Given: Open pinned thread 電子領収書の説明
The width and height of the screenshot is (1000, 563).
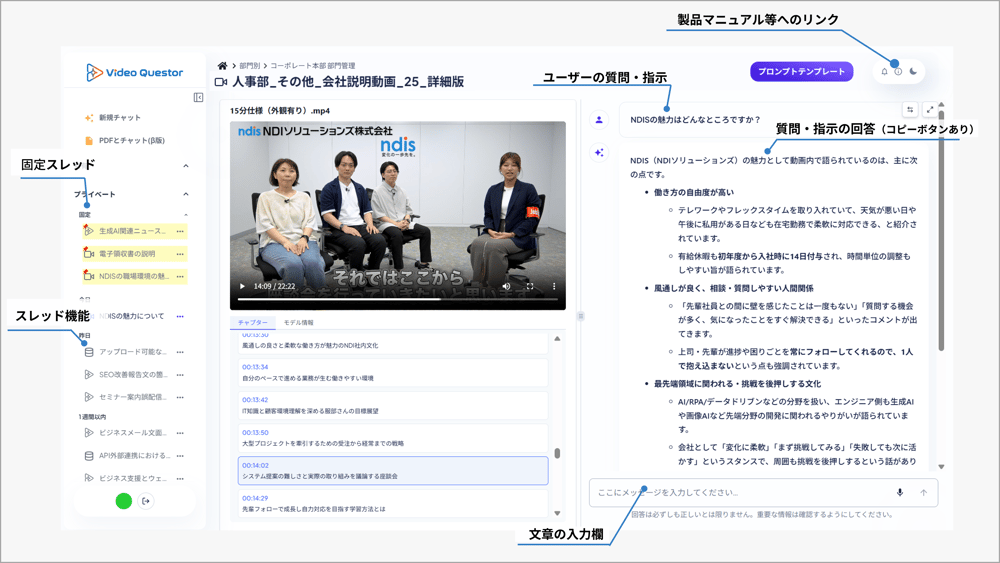Looking at the screenshot, I should [x=127, y=254].
